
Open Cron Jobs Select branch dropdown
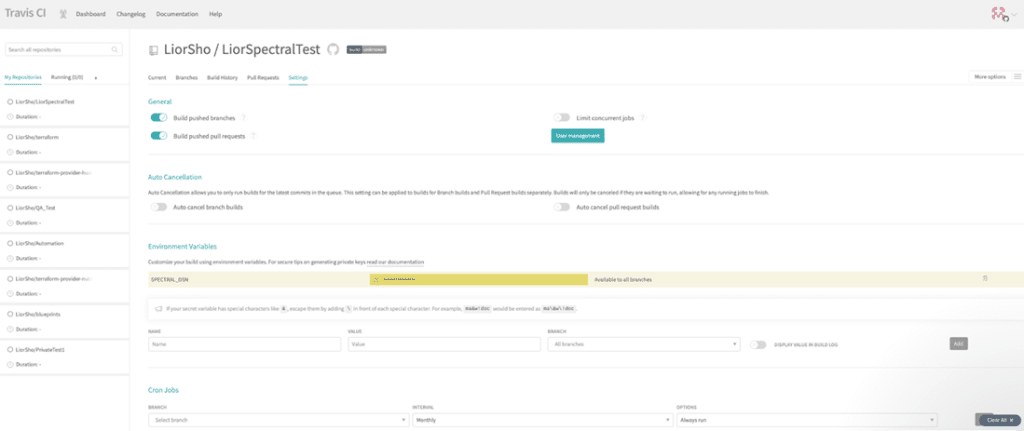point(279,420)
